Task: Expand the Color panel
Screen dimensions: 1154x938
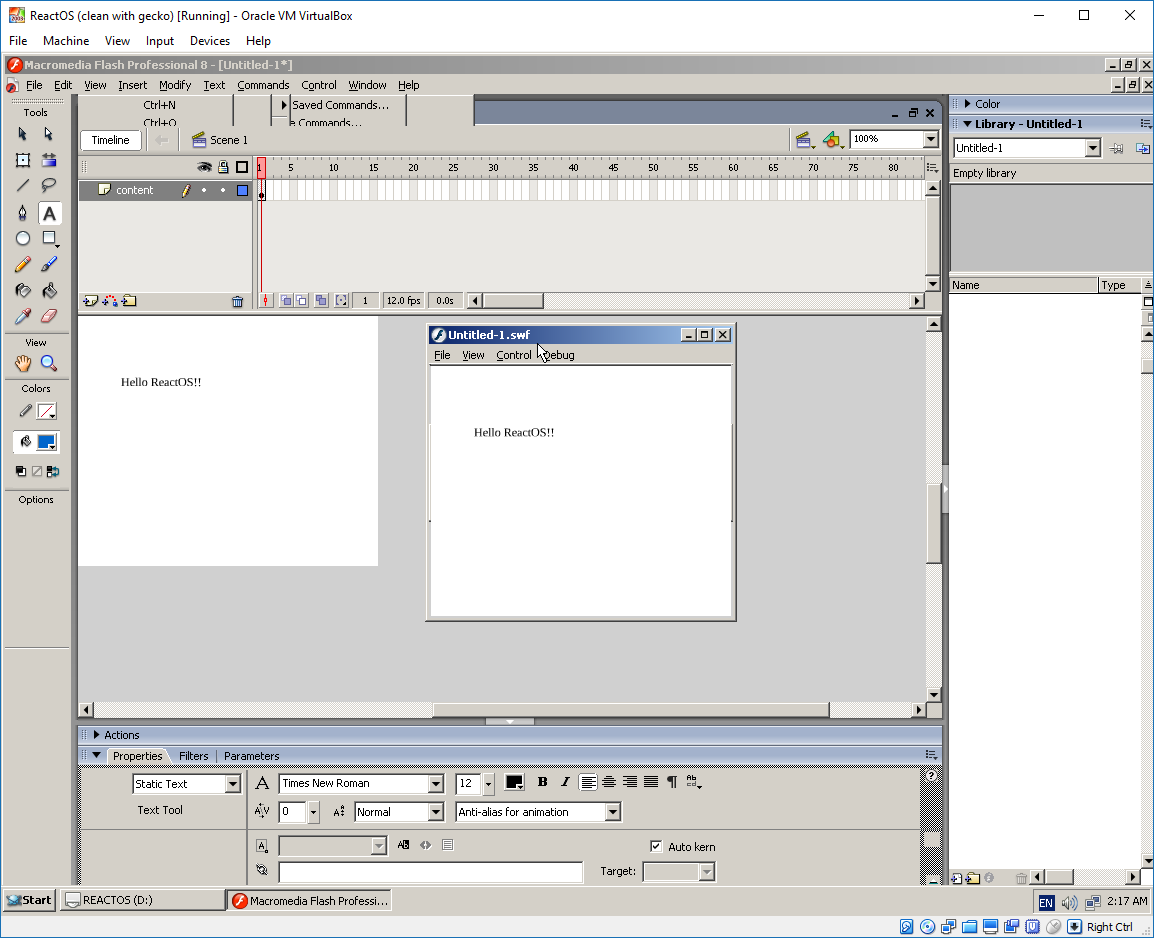Action: [x=968, y=104]
